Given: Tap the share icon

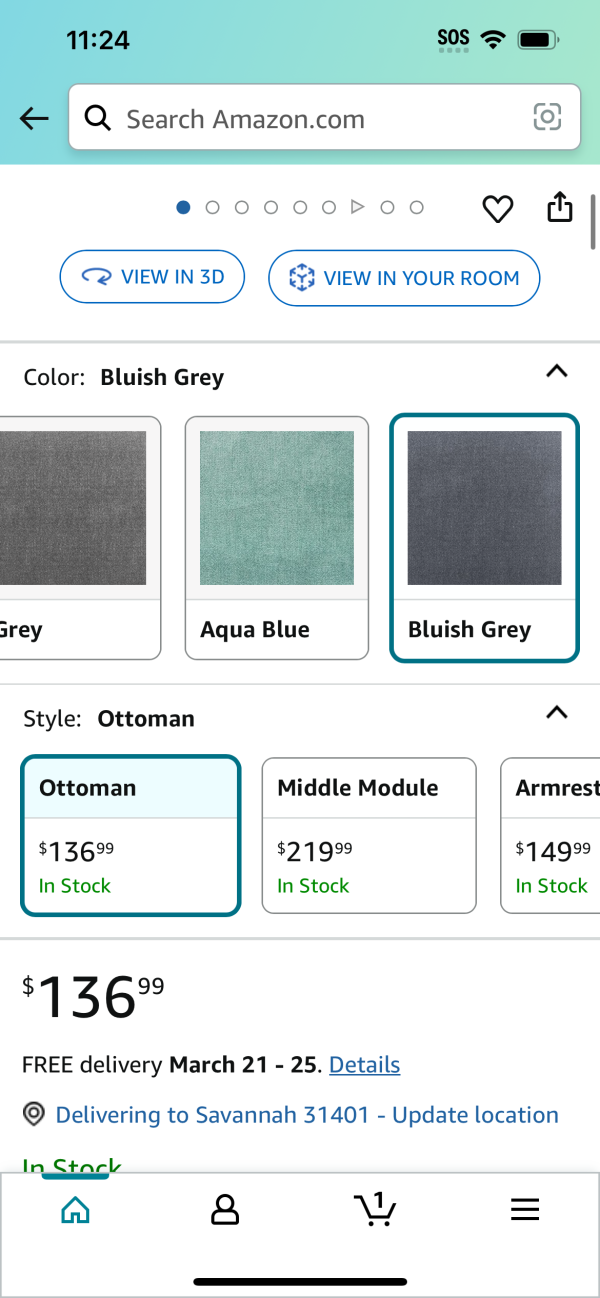Looking at the screenshot, I should click(560, 207).
